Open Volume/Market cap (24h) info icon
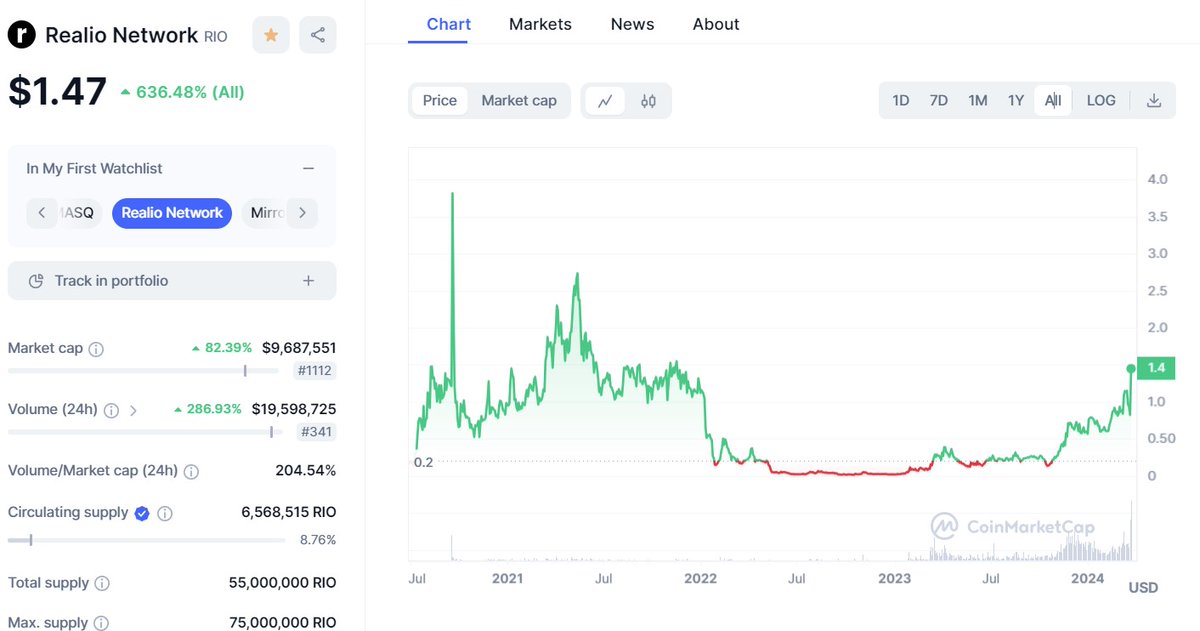 pos(191,471)
